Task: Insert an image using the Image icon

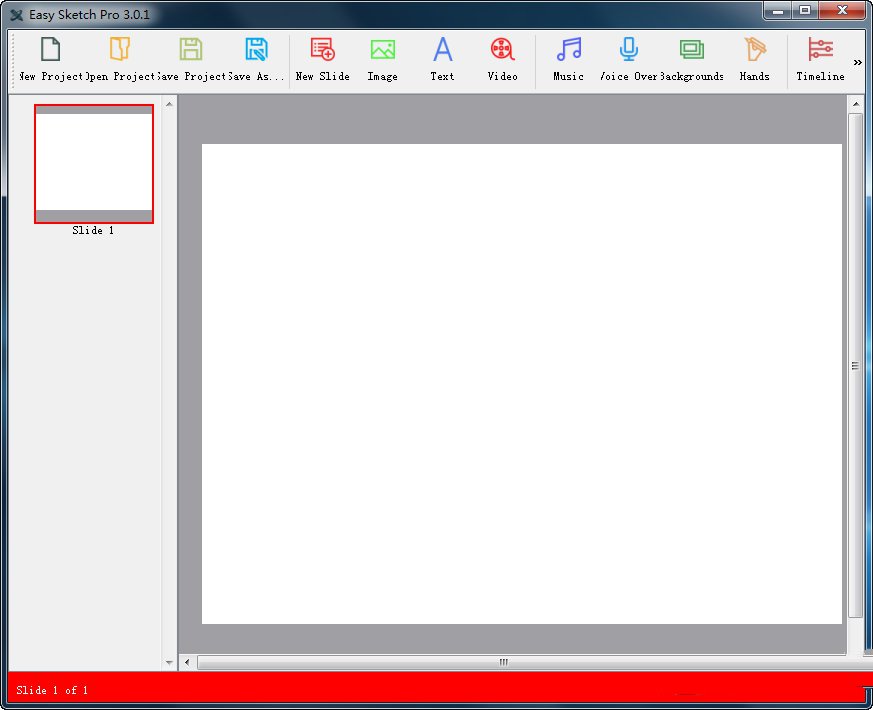Action: click(x=382, y=50)
